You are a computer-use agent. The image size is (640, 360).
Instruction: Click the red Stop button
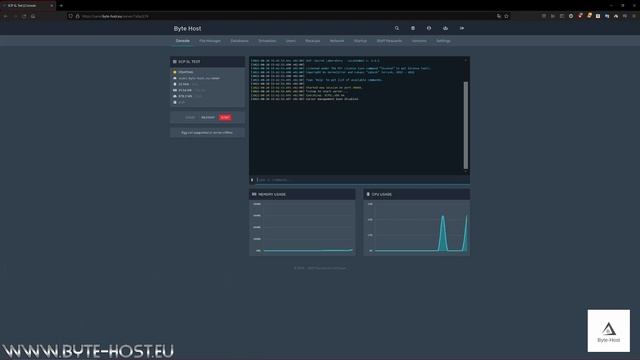[x=225, y=118]
